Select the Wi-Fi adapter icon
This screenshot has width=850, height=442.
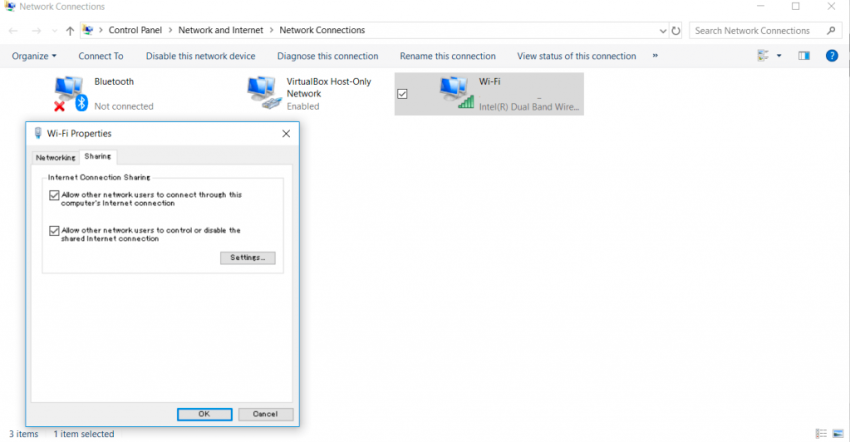tap(457, 92)
